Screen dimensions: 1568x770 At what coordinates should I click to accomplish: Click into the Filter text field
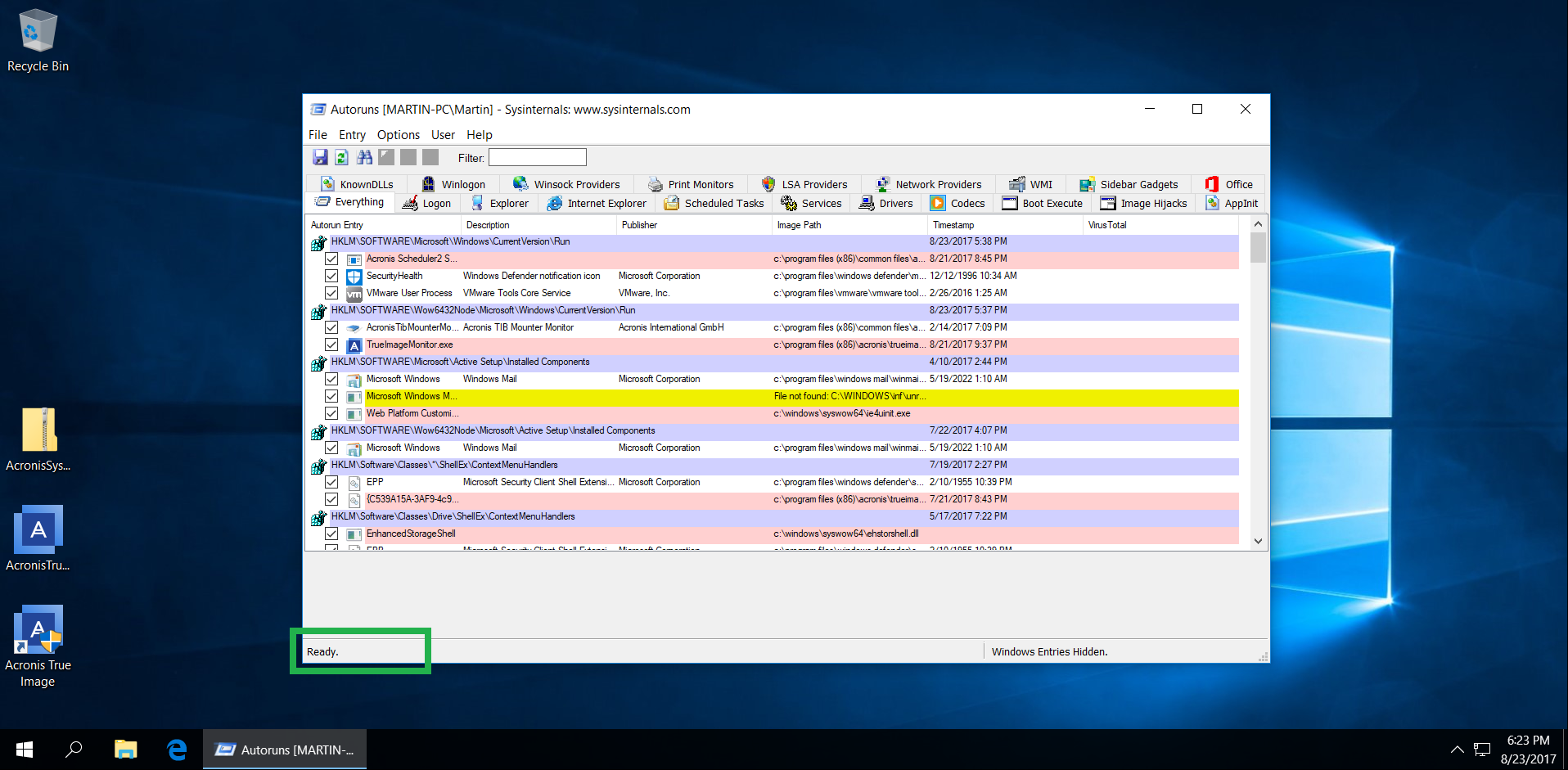[538, 157]
